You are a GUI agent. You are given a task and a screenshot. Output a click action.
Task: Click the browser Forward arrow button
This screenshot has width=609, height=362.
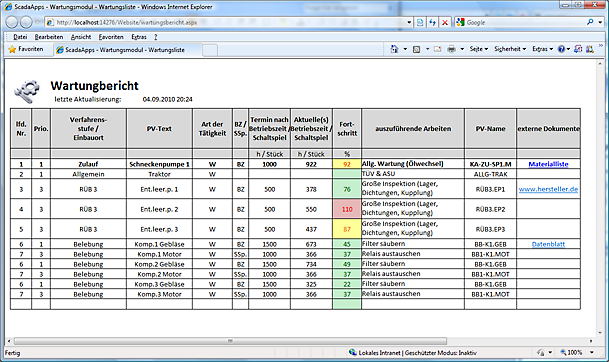(26, 22)
